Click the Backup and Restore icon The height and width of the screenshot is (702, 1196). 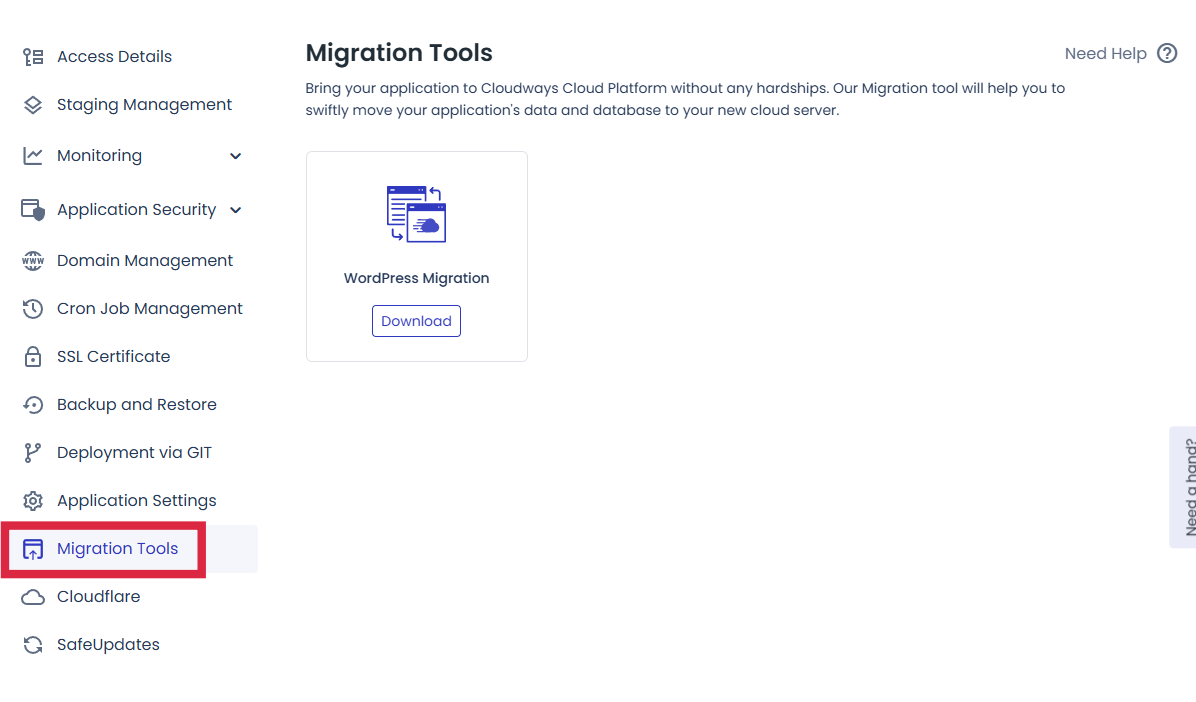pos(33,404)
